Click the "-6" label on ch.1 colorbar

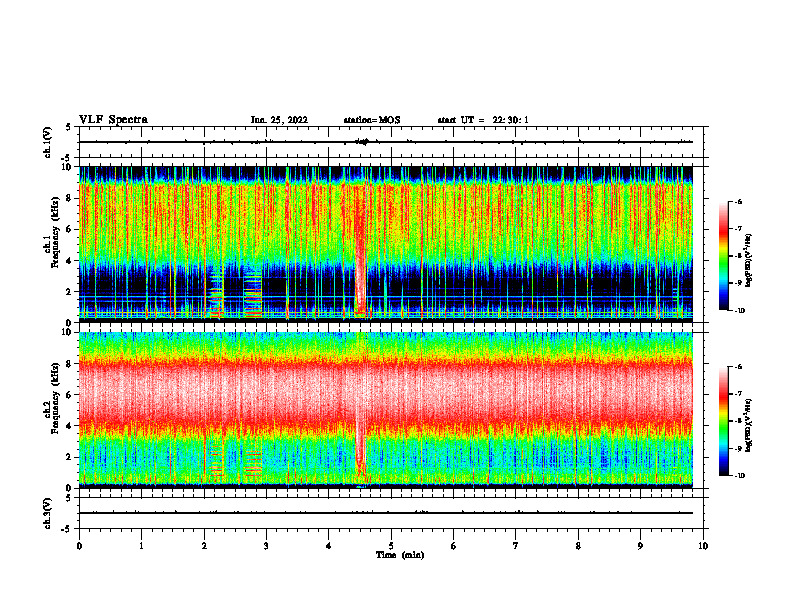[738, 202]
